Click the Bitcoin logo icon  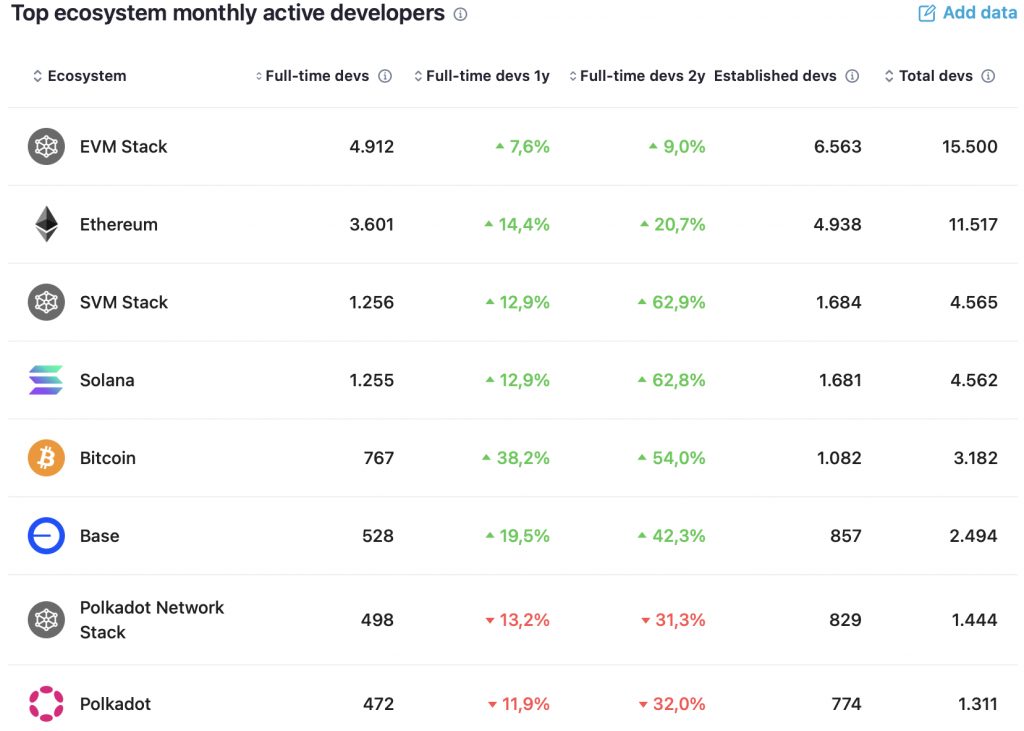pos(46,458)
